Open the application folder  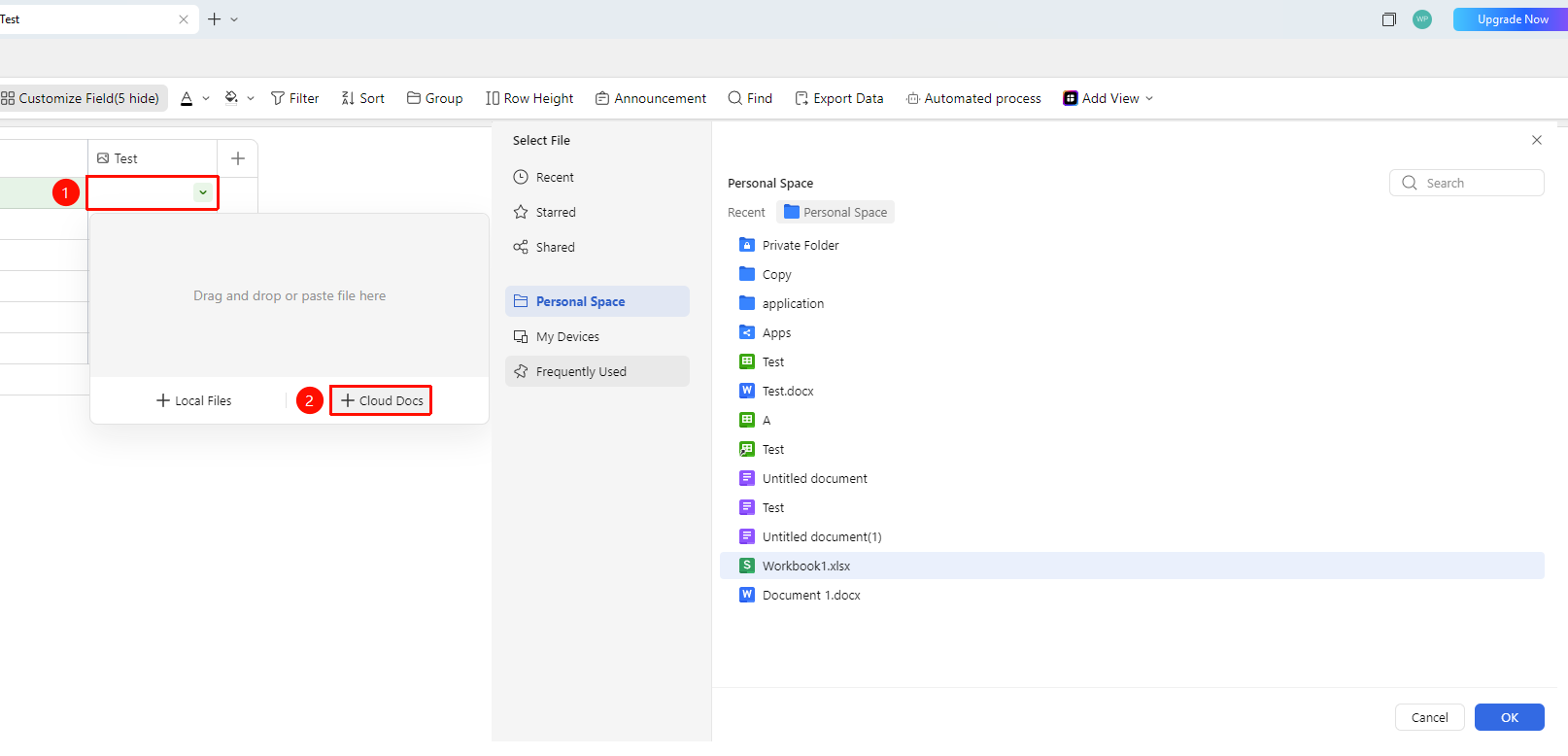pyautogui.click(x=1132, y=303)
